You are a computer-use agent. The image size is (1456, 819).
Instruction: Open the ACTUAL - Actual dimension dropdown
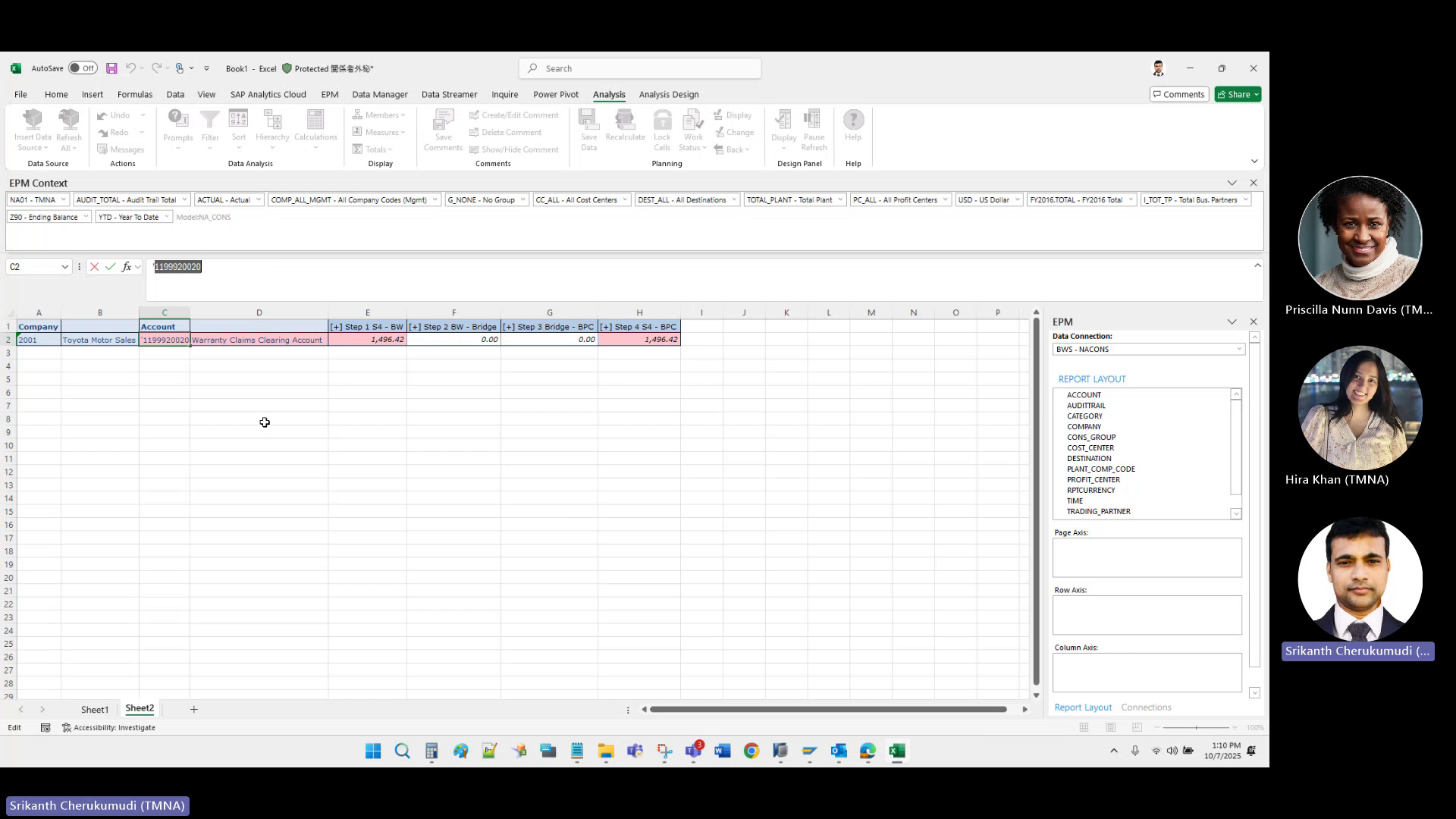[x=259, y=199]
